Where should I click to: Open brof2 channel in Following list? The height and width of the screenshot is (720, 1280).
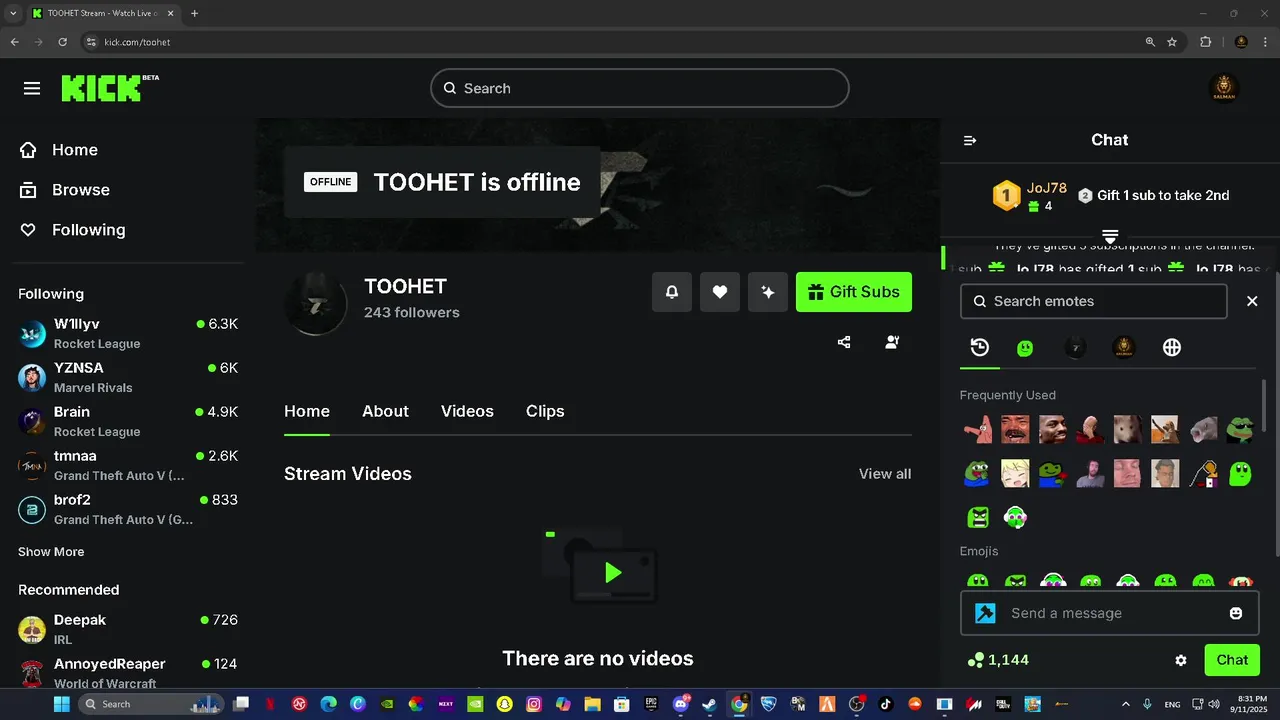(128, 510)
